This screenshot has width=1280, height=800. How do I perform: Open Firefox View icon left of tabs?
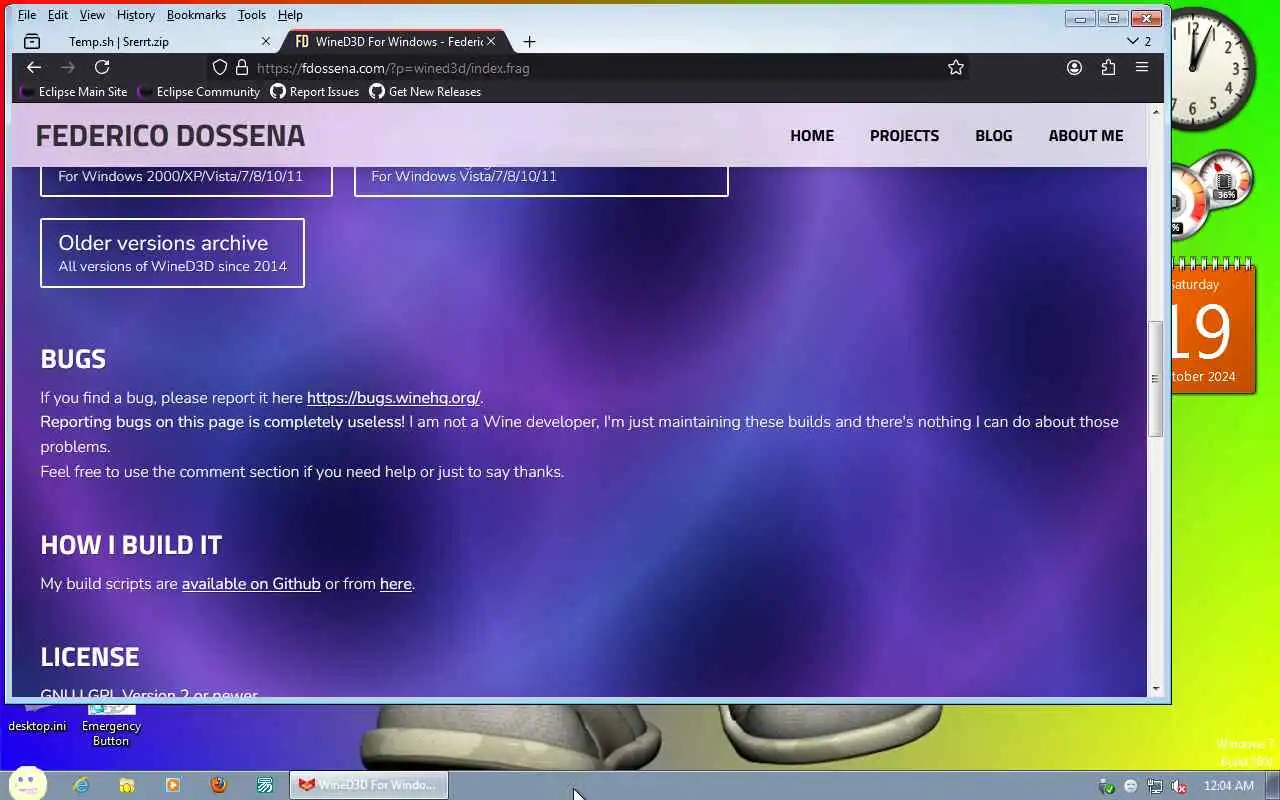(32, 41)
